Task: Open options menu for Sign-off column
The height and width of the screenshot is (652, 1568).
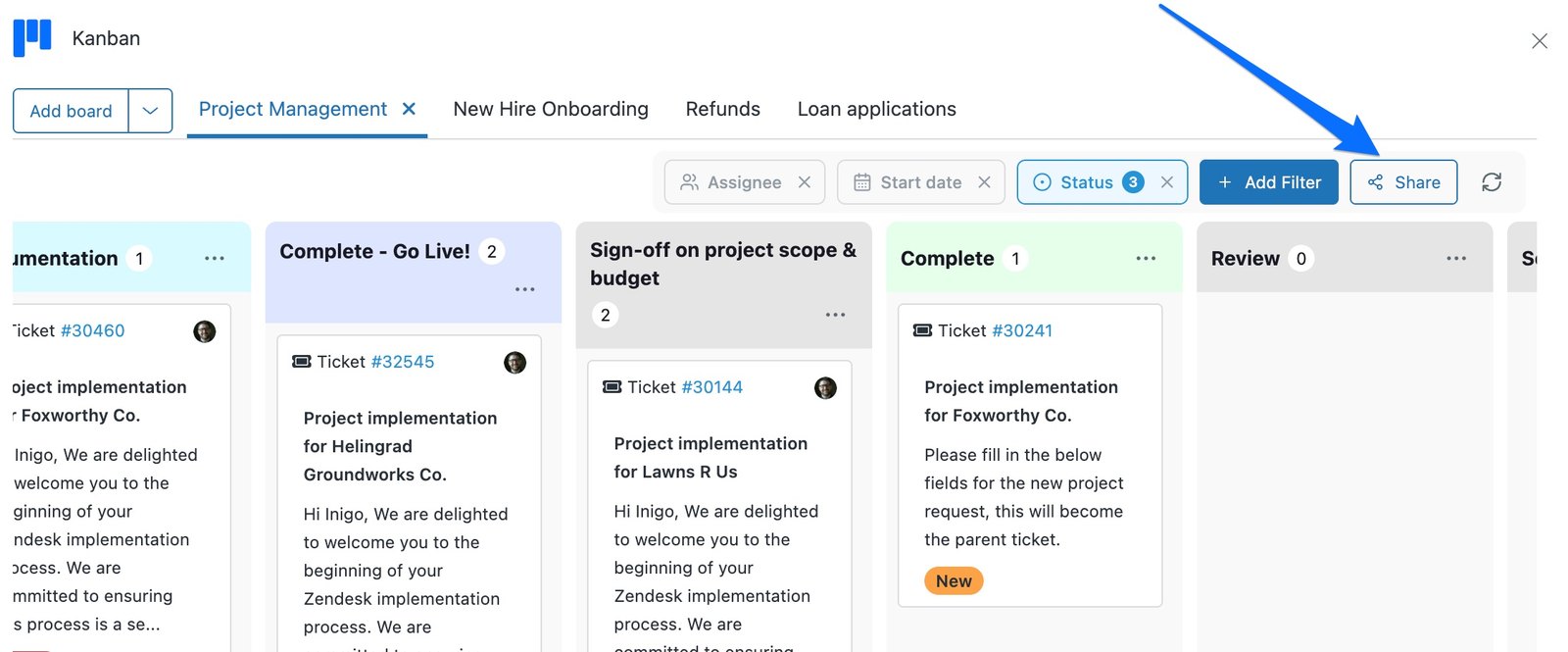Action: pos(835,315)
